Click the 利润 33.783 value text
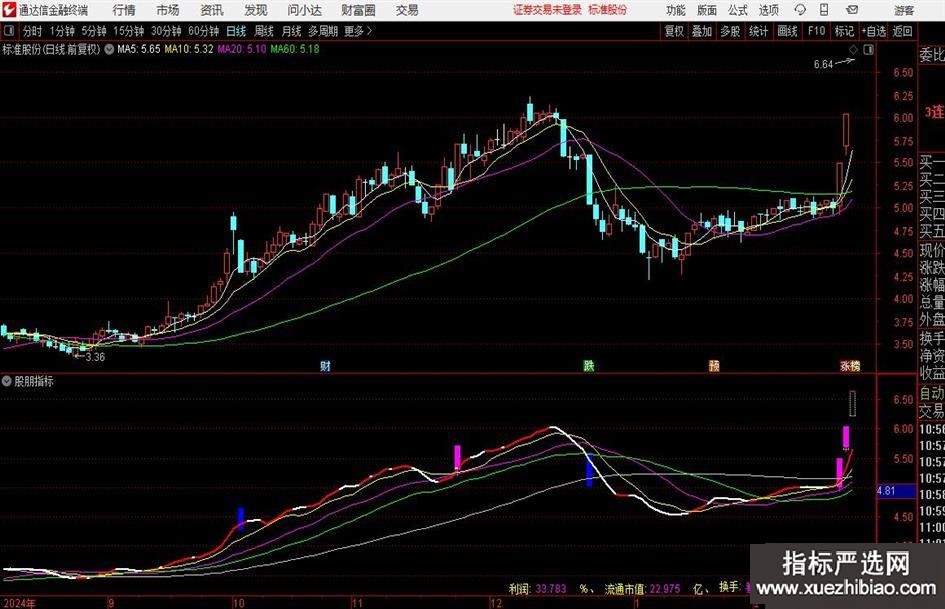Screen dimensions: 945x609 538,588
